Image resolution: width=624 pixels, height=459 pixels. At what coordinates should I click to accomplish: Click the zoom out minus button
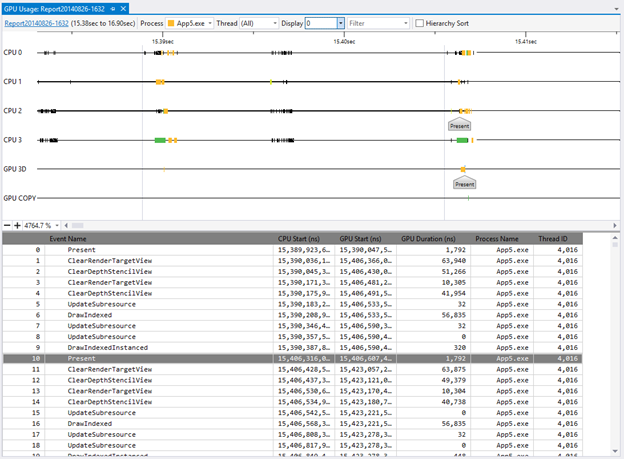coord(6,225)
